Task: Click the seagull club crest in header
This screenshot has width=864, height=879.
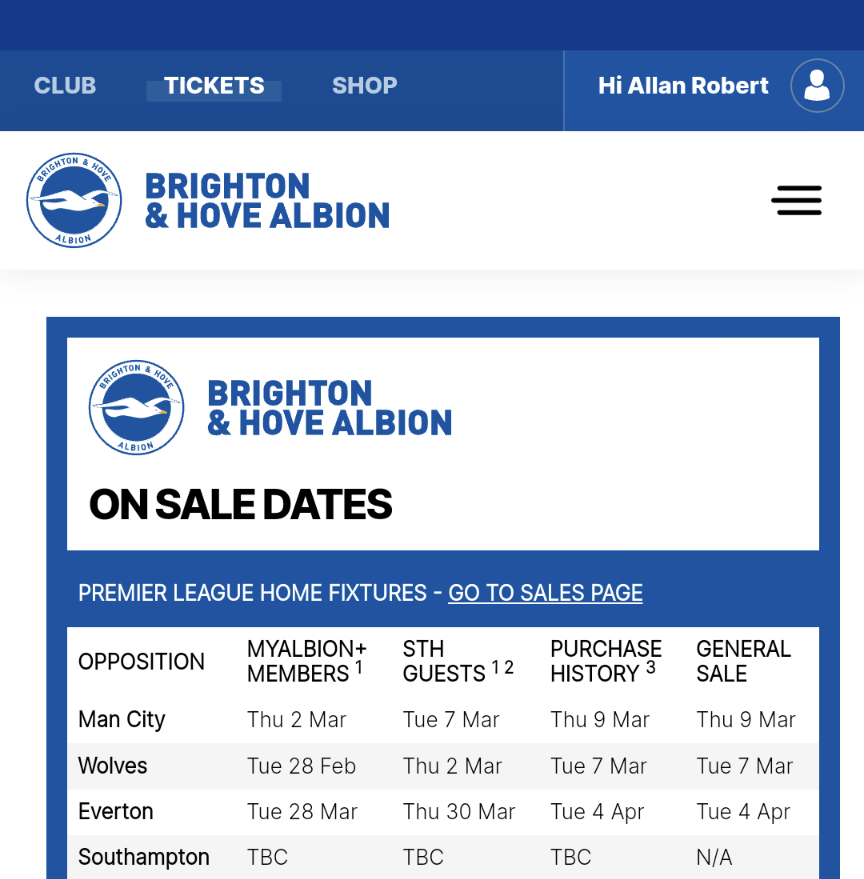Action: point(73,200)
